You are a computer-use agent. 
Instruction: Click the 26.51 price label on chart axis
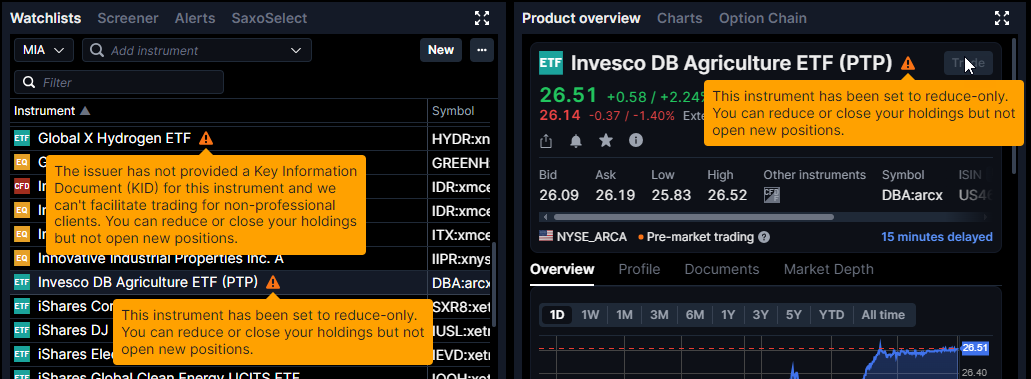tap(975, 347)
